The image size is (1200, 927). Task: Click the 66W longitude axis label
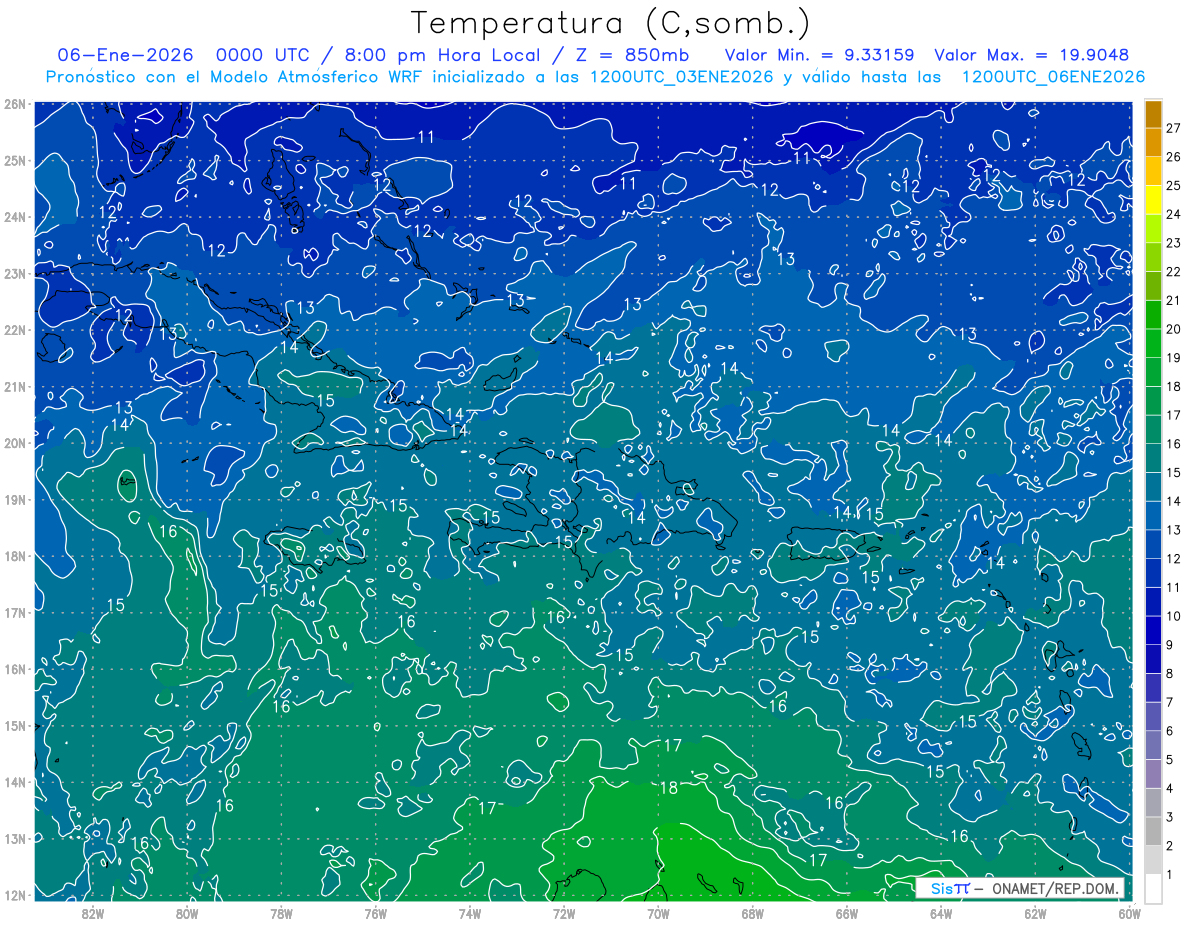coord(846,912)
